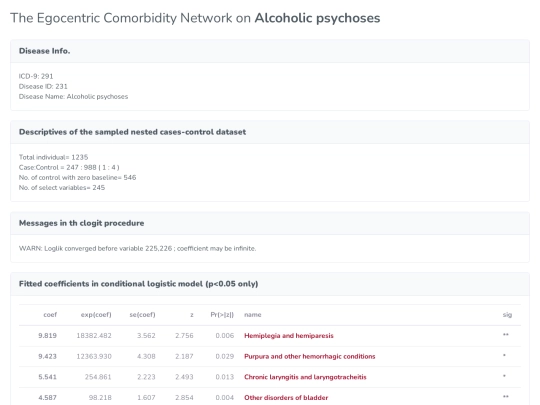Select the z value 2.493
This screenshot has height=405, width=540.
point(184,377)
